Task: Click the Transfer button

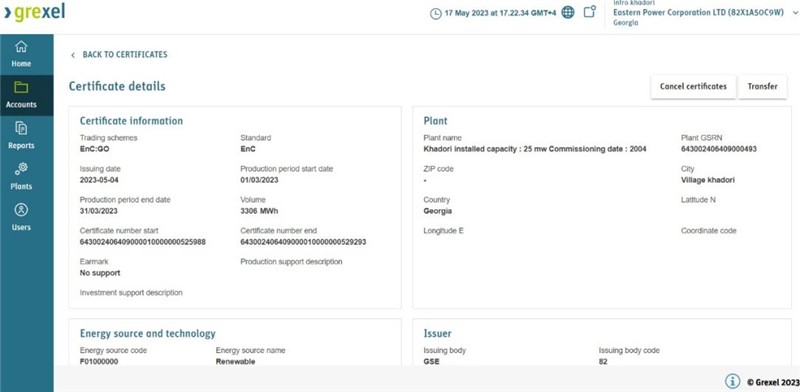Action: pyautogui.click(x=762, y=87)
